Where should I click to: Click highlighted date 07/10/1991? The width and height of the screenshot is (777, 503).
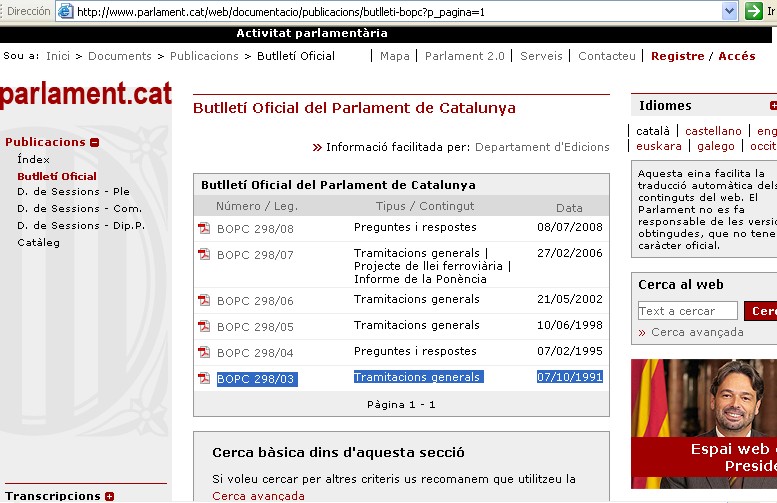(570, 377)
